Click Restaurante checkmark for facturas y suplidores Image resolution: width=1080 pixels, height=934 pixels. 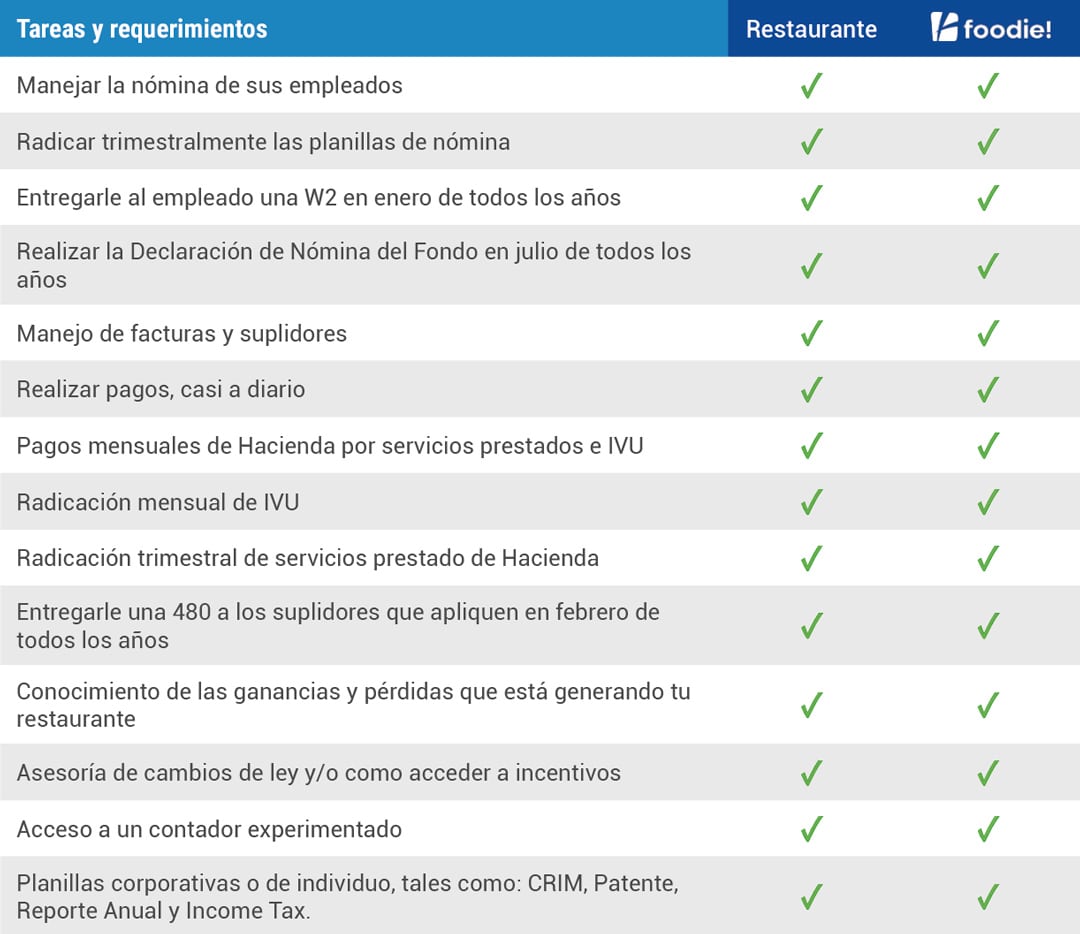pyautogui.click(x=812, y=333)
